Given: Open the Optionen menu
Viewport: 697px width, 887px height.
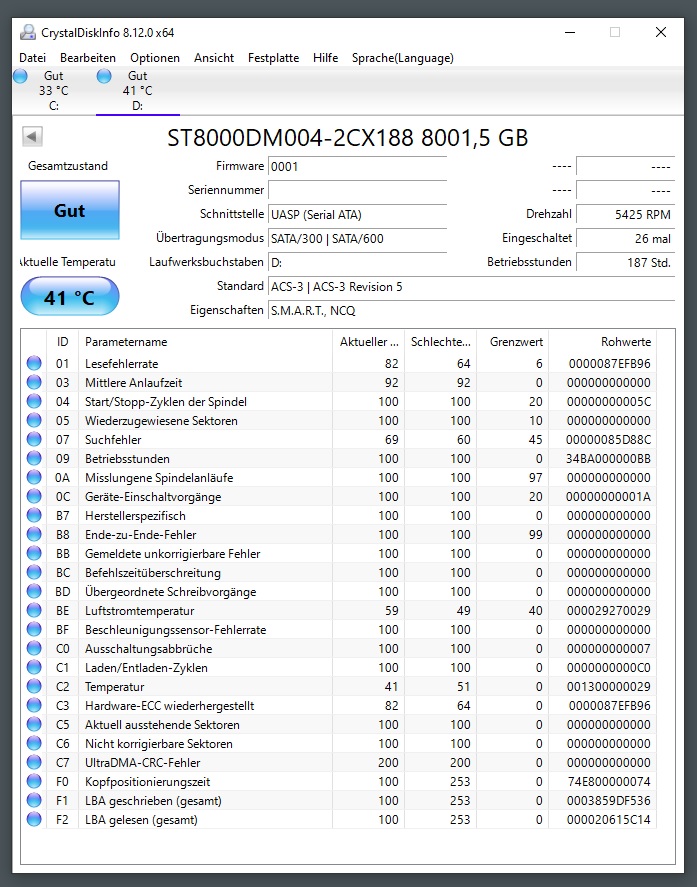Looking at the screenshot, I should pyautogui.click(x=154, y=58).
